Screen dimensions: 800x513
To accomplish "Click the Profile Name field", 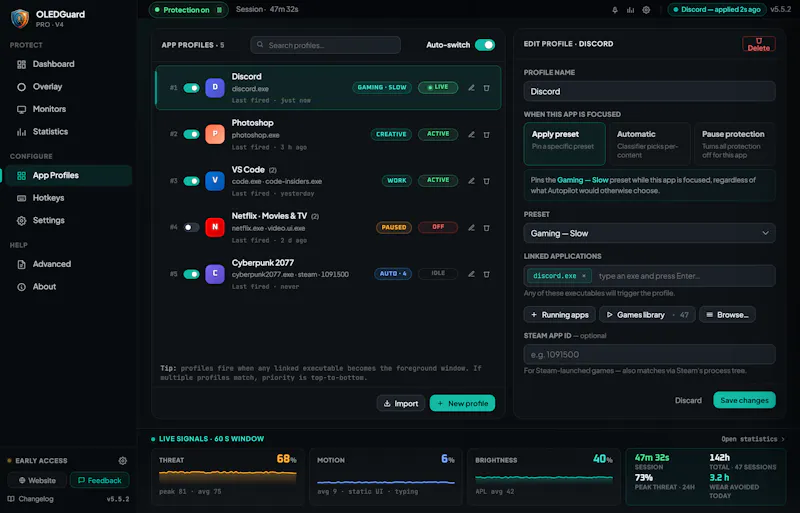I will click(649, 91).
